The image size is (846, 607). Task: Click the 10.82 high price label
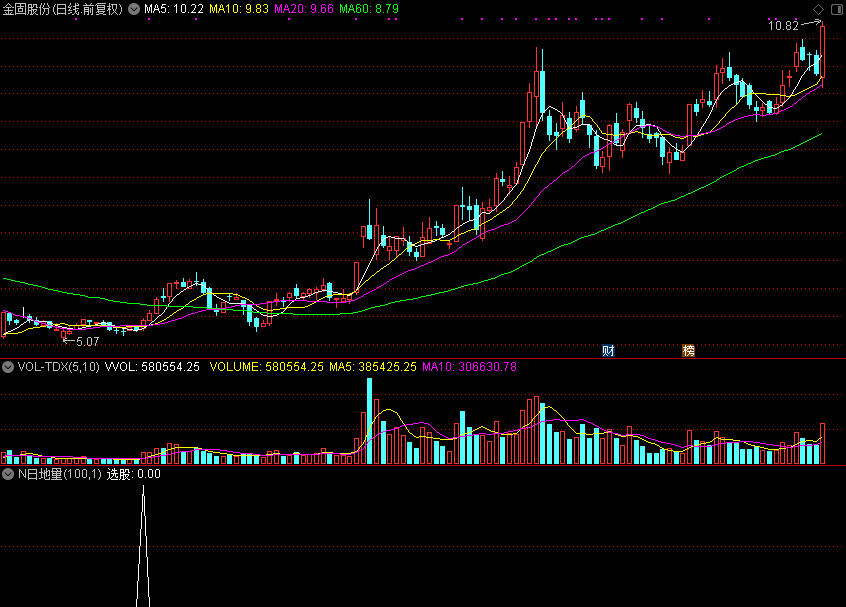783,26
